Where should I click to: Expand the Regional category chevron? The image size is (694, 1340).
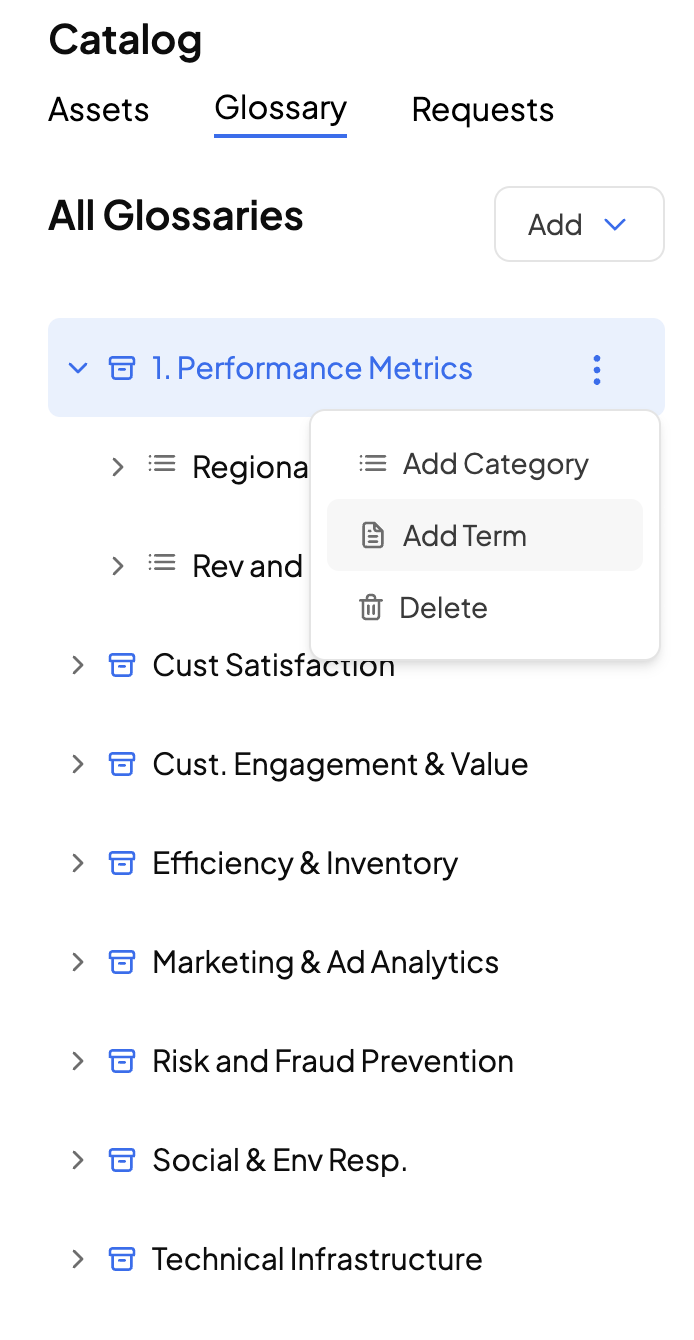[118, 466]
